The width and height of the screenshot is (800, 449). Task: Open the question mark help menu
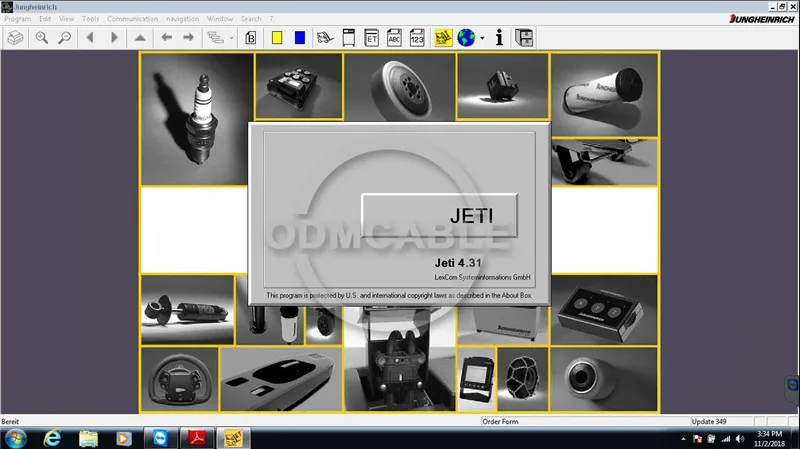(271, 19)
